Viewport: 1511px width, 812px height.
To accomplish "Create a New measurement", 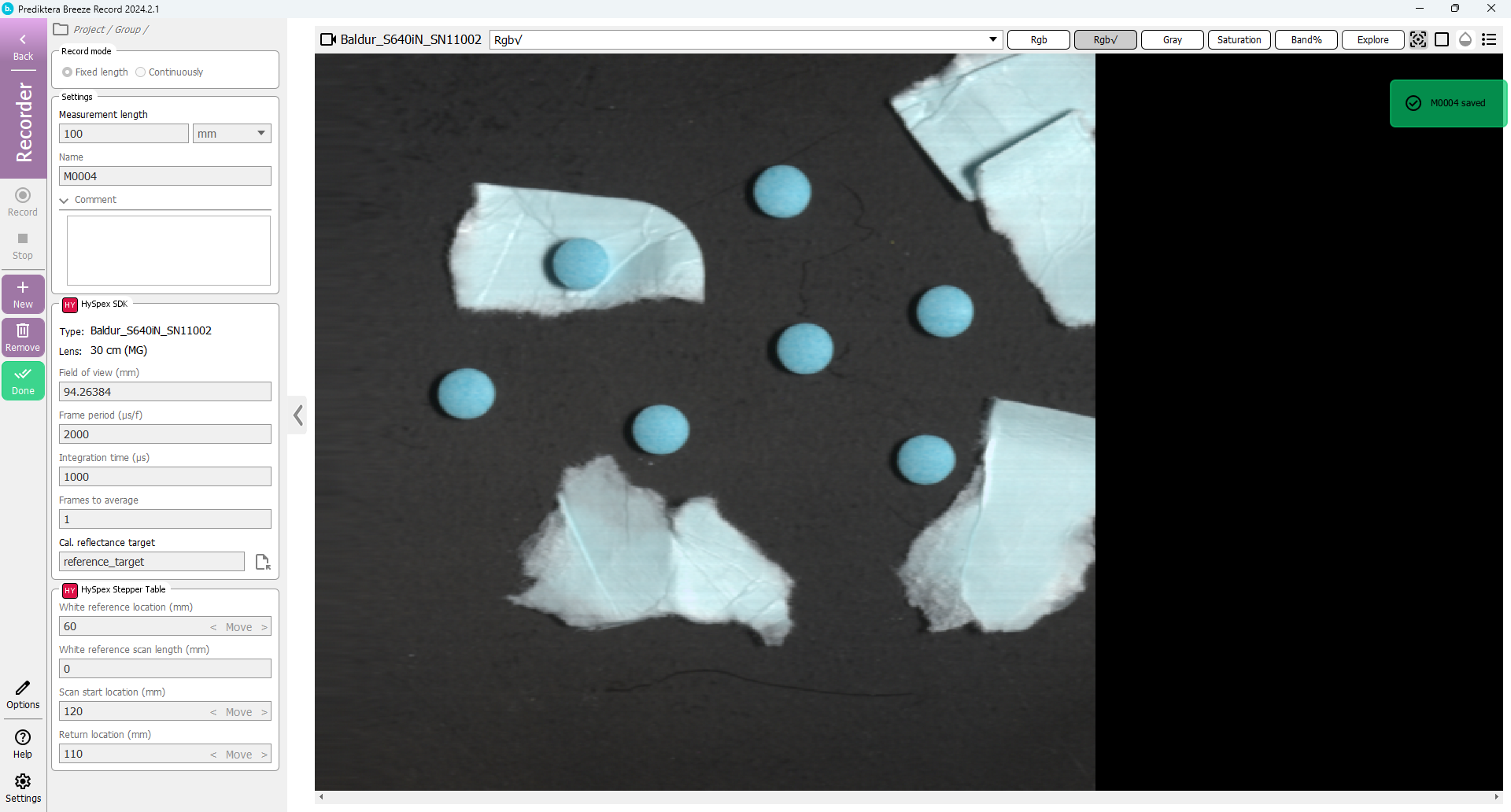I will pos(23,293).
